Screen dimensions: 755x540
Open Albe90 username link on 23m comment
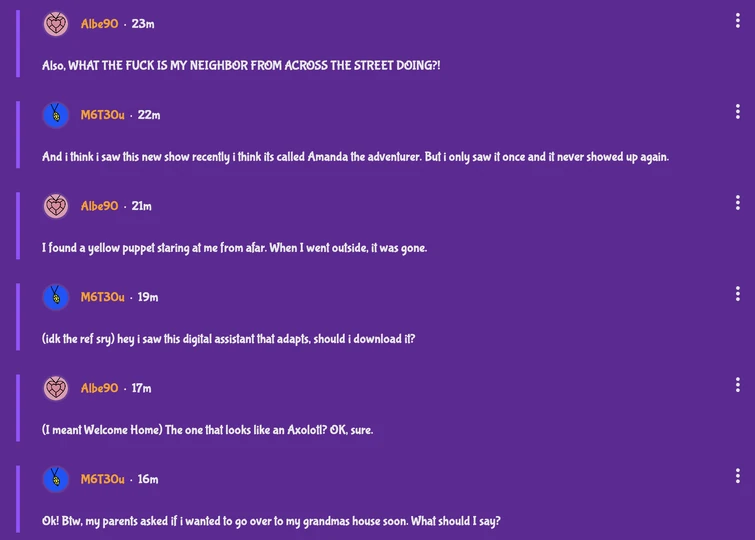tap(99, 24)
